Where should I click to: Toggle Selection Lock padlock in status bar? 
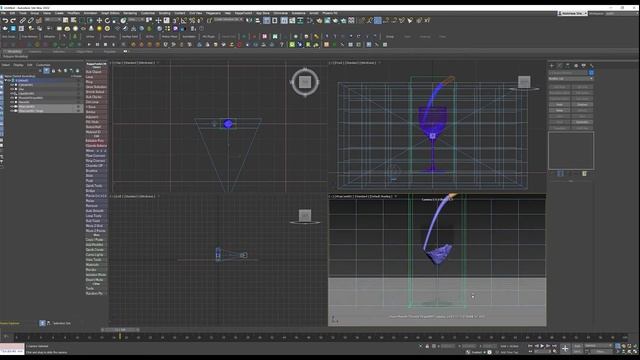coord(427,346)
